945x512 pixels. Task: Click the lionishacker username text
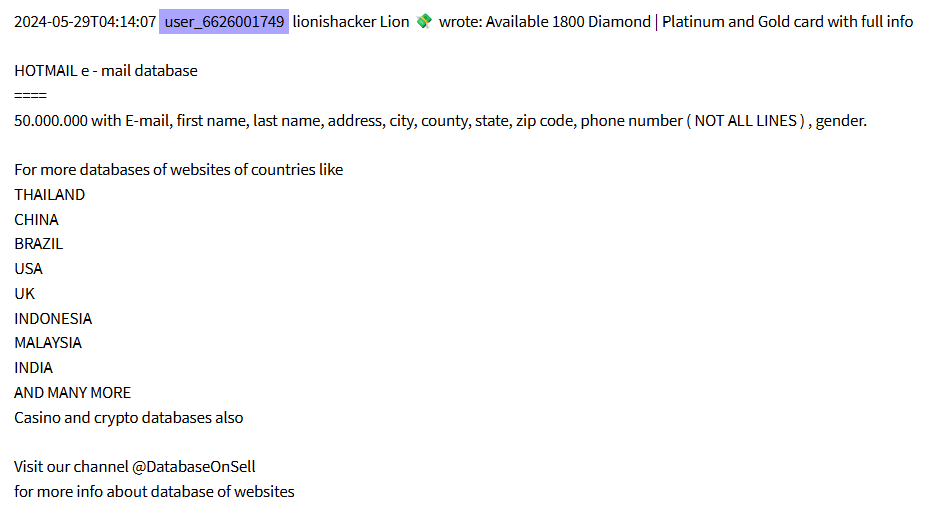point(334,22)
